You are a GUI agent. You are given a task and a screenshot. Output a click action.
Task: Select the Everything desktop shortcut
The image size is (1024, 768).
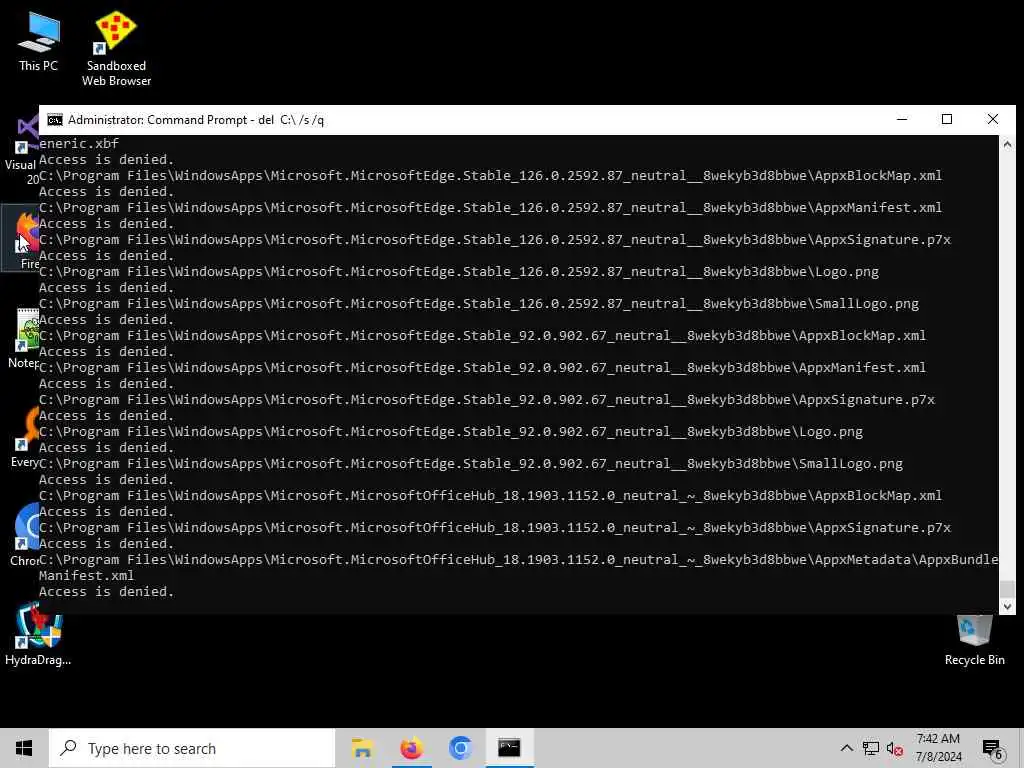[24, 438]
